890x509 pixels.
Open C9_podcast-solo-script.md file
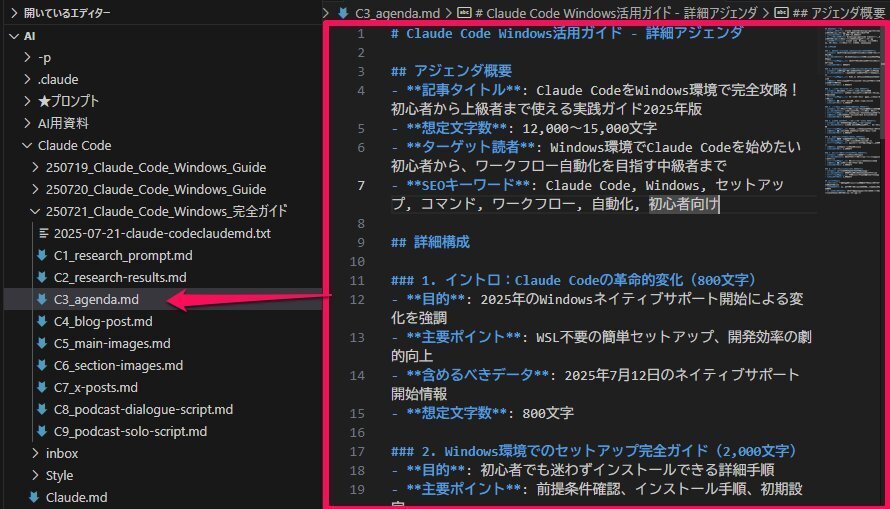[x=130, y=432]
